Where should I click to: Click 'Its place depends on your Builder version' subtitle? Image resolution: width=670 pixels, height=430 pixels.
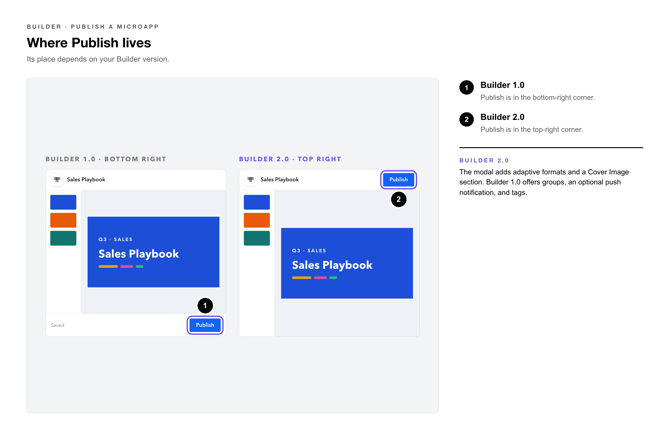[x=98, y=59]
